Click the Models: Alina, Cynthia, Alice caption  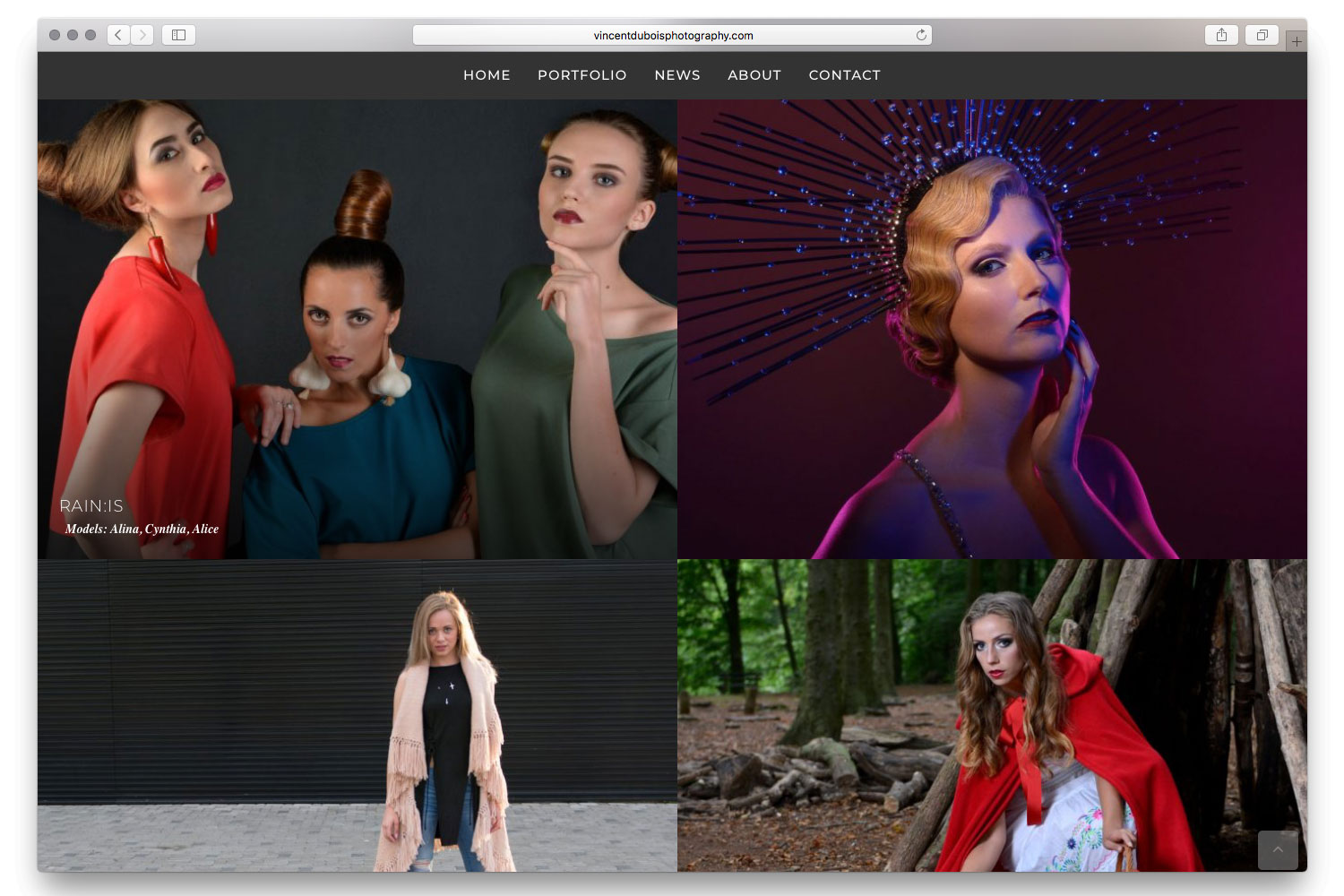pos(142,529)
